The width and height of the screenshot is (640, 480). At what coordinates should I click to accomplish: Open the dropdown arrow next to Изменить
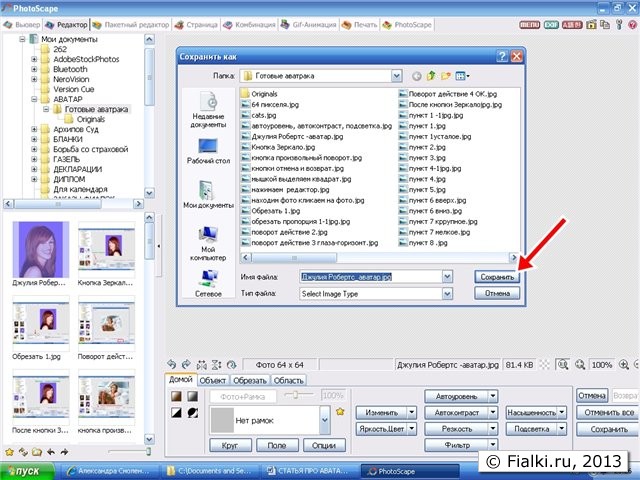coord(411,413)
